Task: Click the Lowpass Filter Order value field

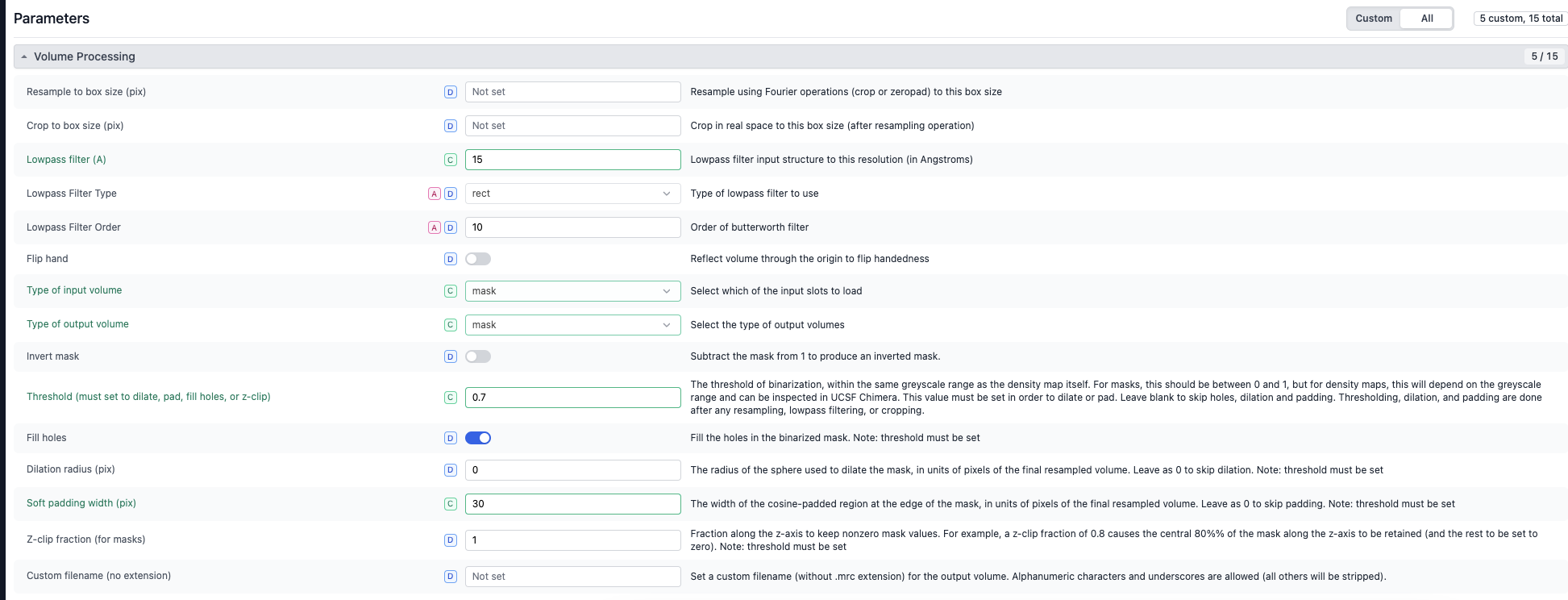Action: (572, 227)
